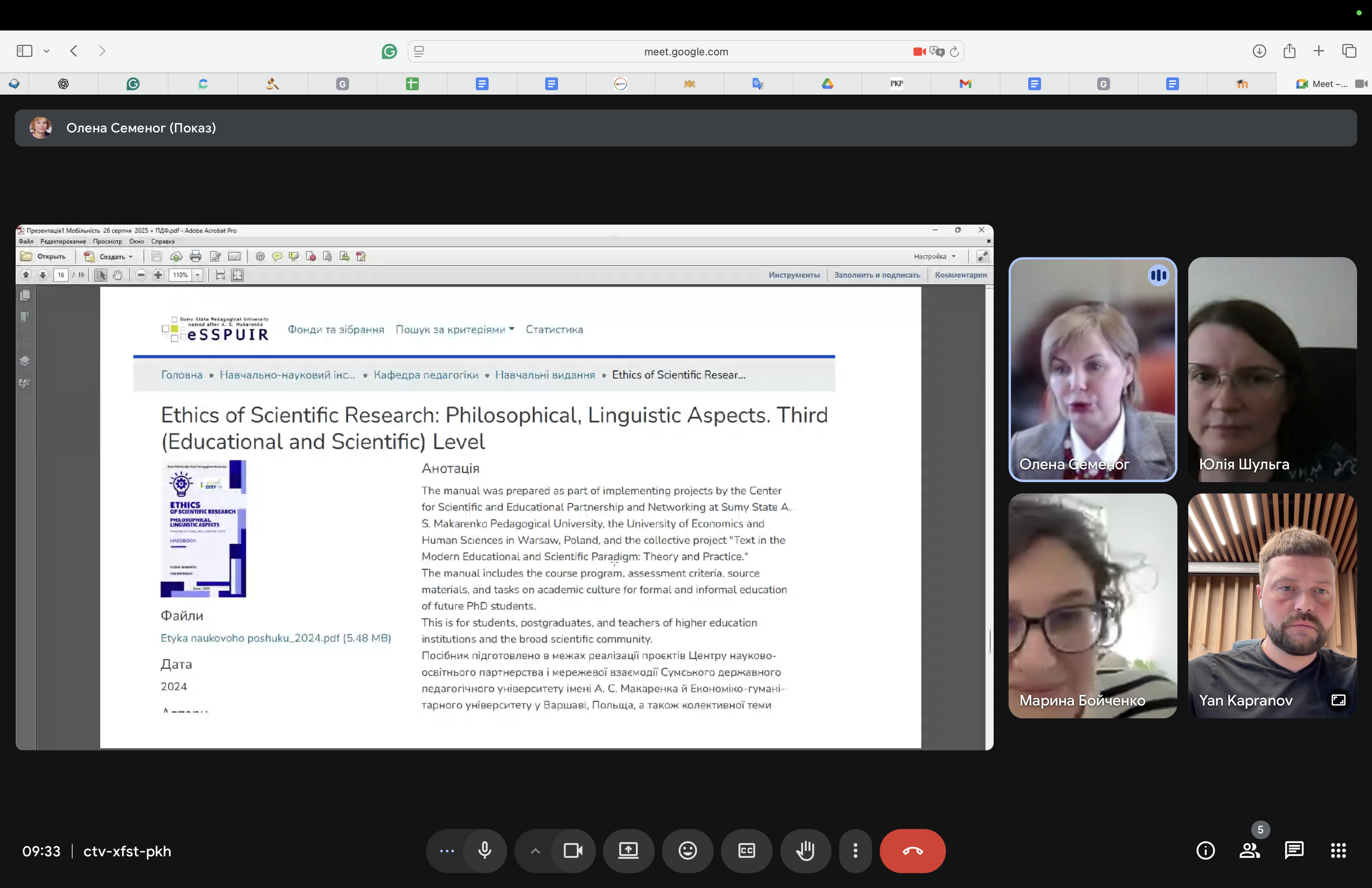1372x888 pixels.
Task: Reload the meet.google.com page
Action: [954, 51]
